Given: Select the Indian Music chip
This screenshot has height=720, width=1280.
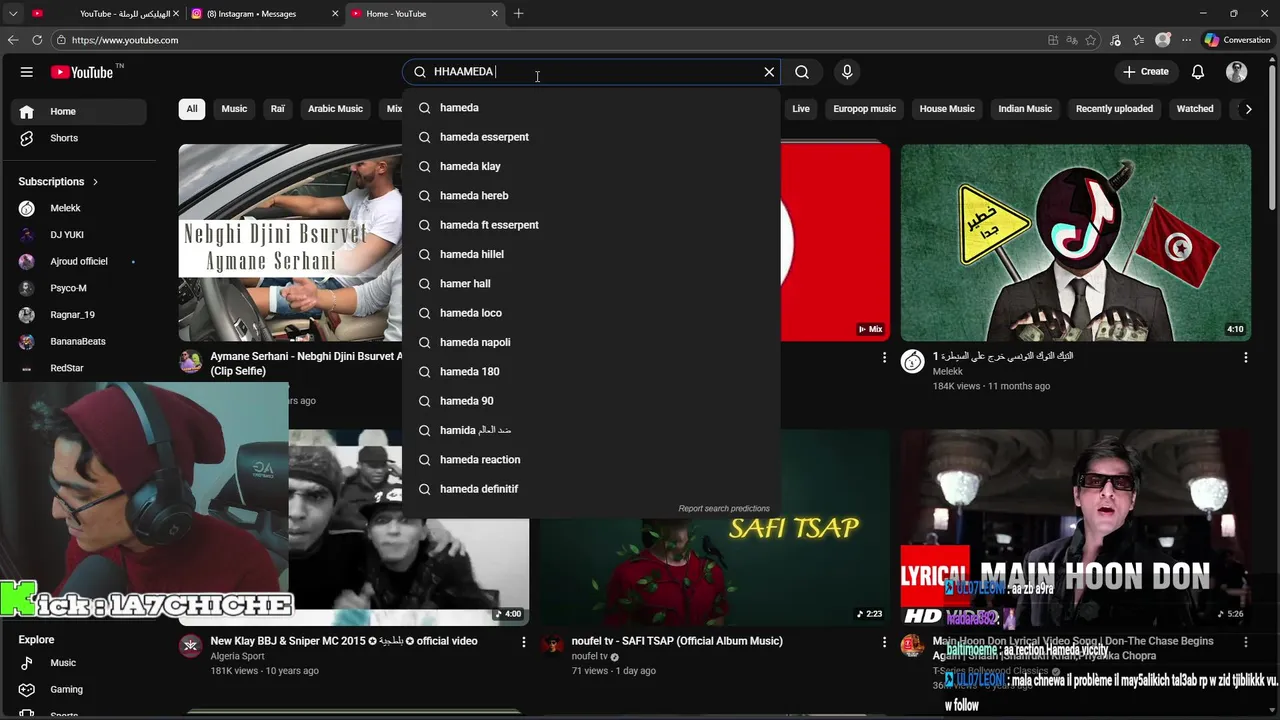Looking at the screenshot, I should click(x=1025, y=109).
